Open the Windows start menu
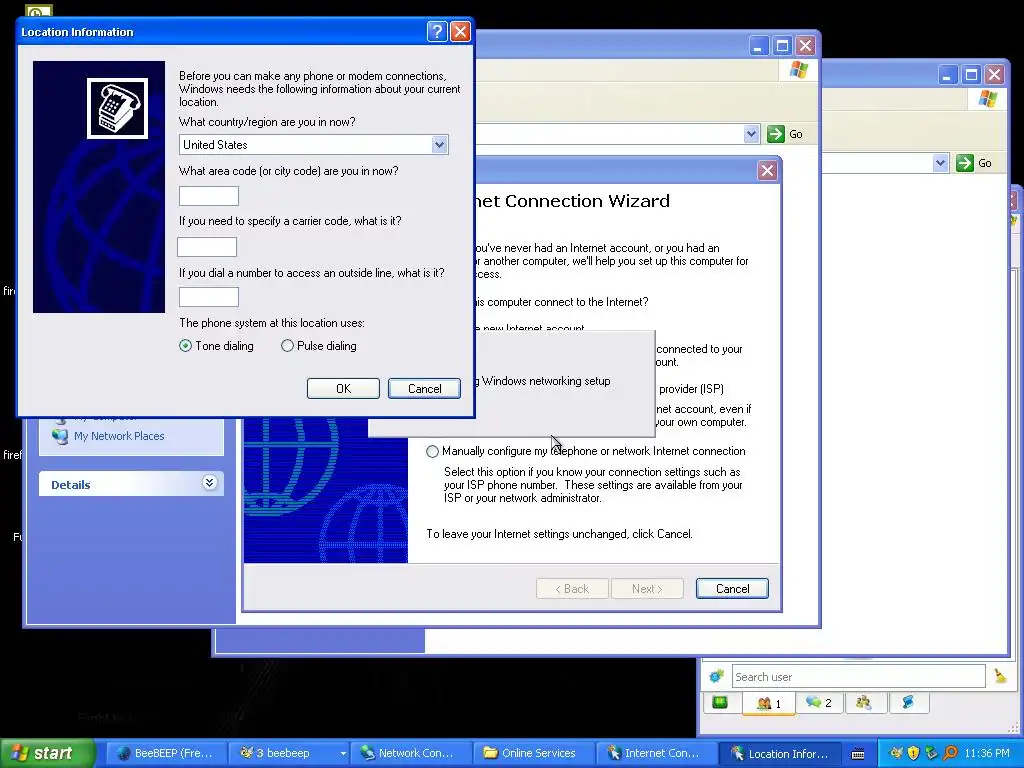Viewport: 1024px width, 768px height. click(47, 753)
